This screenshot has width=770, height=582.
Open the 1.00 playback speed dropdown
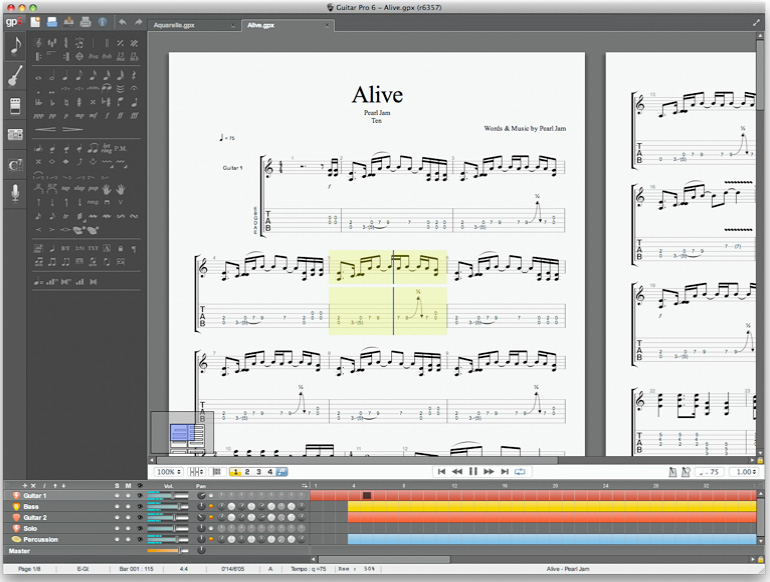pos(741,471)
